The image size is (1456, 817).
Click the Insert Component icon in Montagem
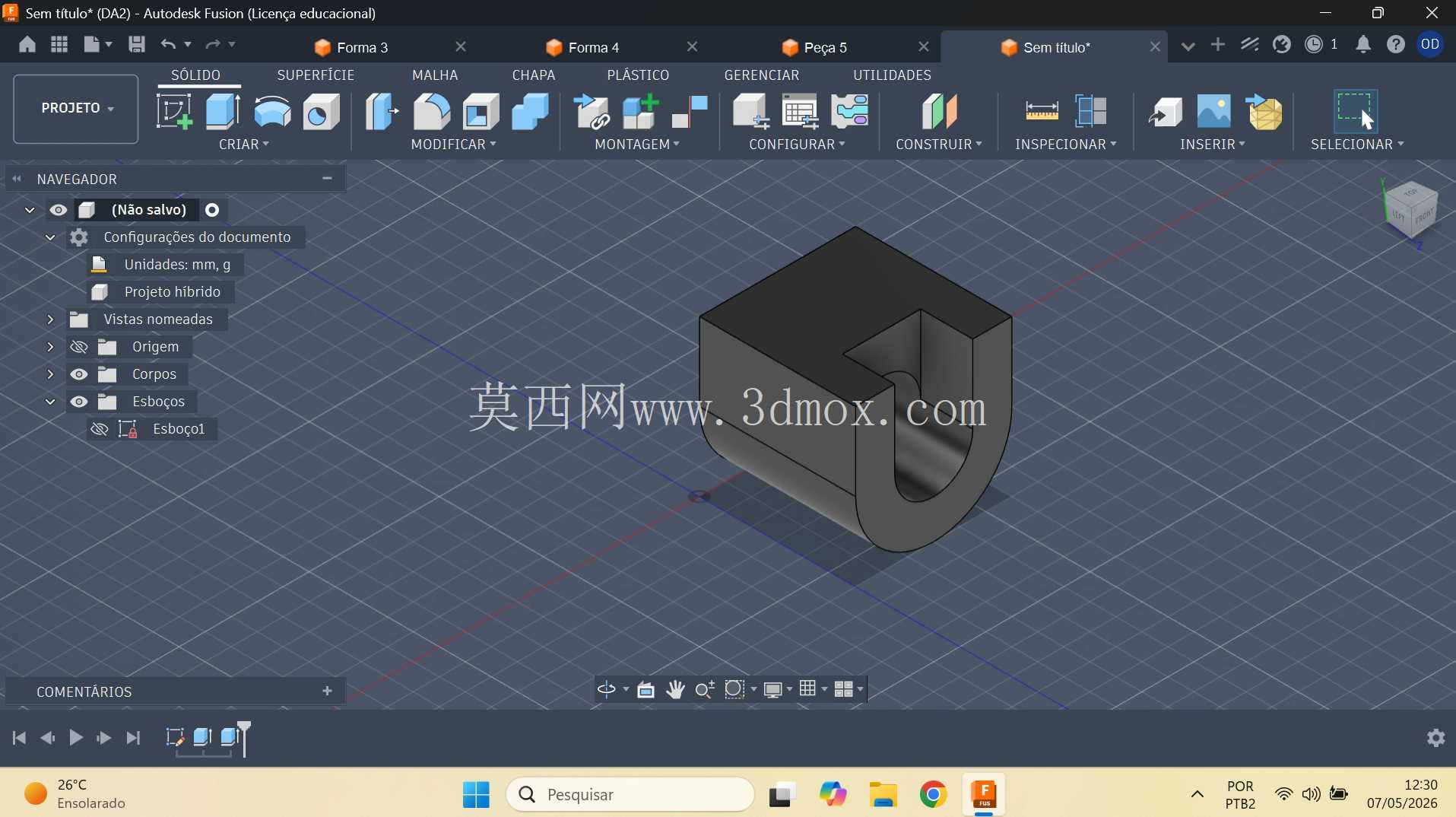(x=591, y=111)
